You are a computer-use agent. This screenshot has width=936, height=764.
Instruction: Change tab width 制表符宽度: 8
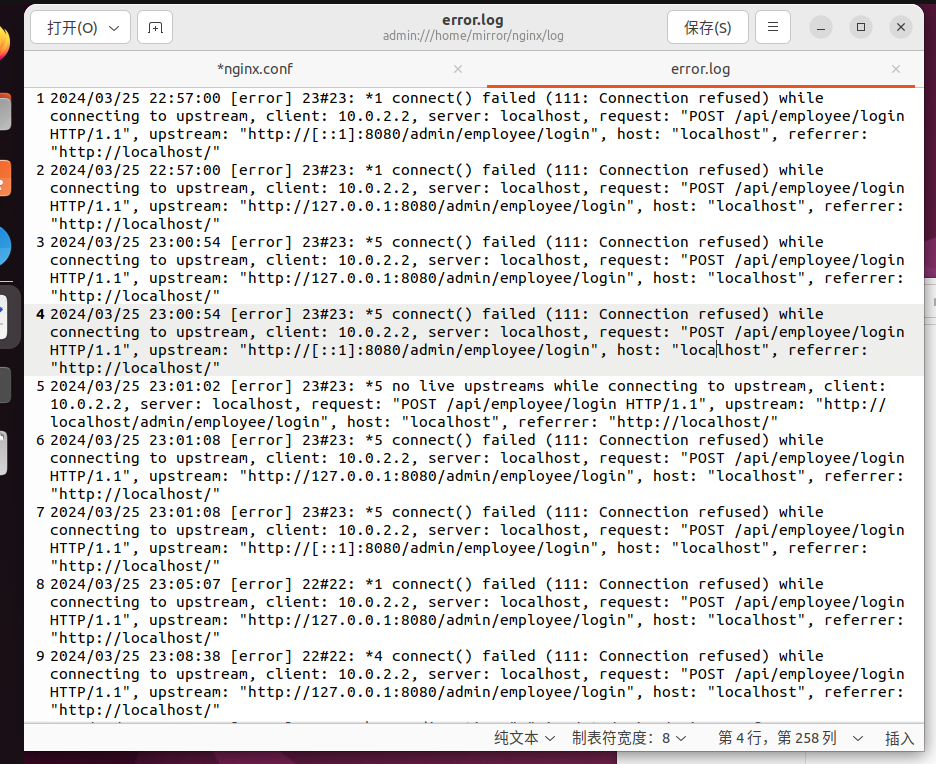click(629, 738)
